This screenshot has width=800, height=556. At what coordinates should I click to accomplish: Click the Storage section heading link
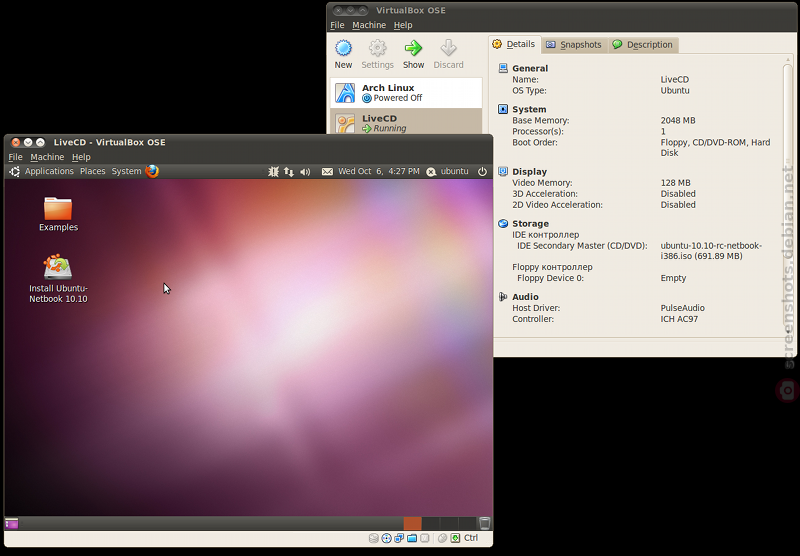pyautogui.click(x=531, y=223)
